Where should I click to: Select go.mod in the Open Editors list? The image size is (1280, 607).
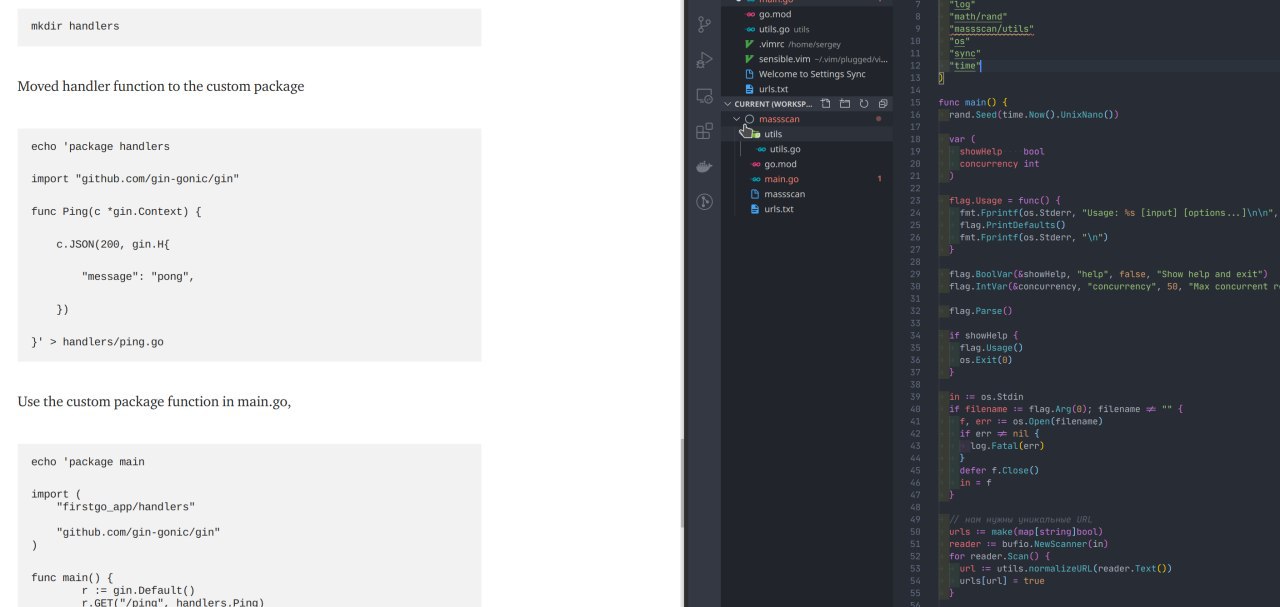(x=807, y=14)
